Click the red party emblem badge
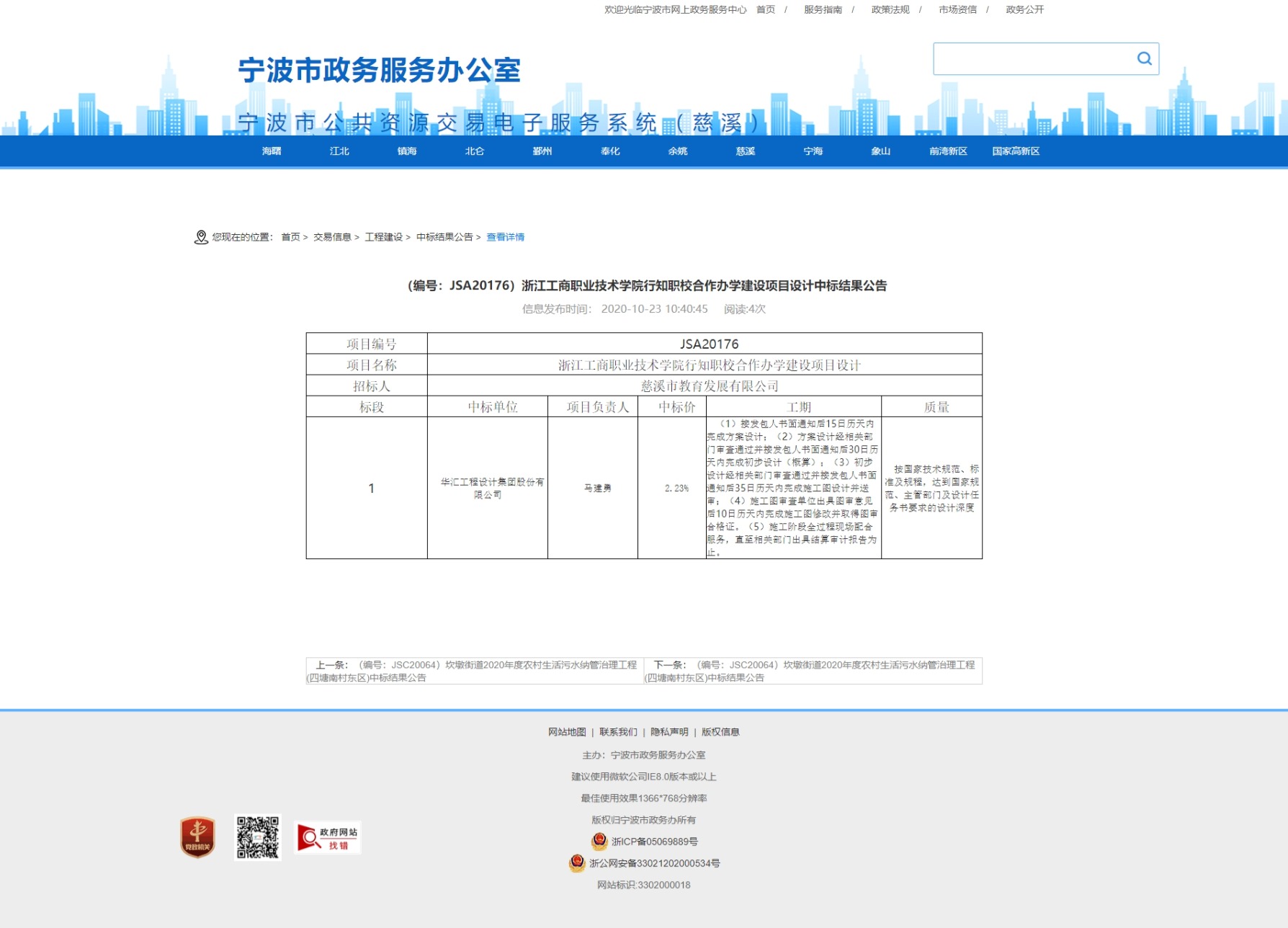This screenshot has width=1288, height=928. tap(197, 837)
